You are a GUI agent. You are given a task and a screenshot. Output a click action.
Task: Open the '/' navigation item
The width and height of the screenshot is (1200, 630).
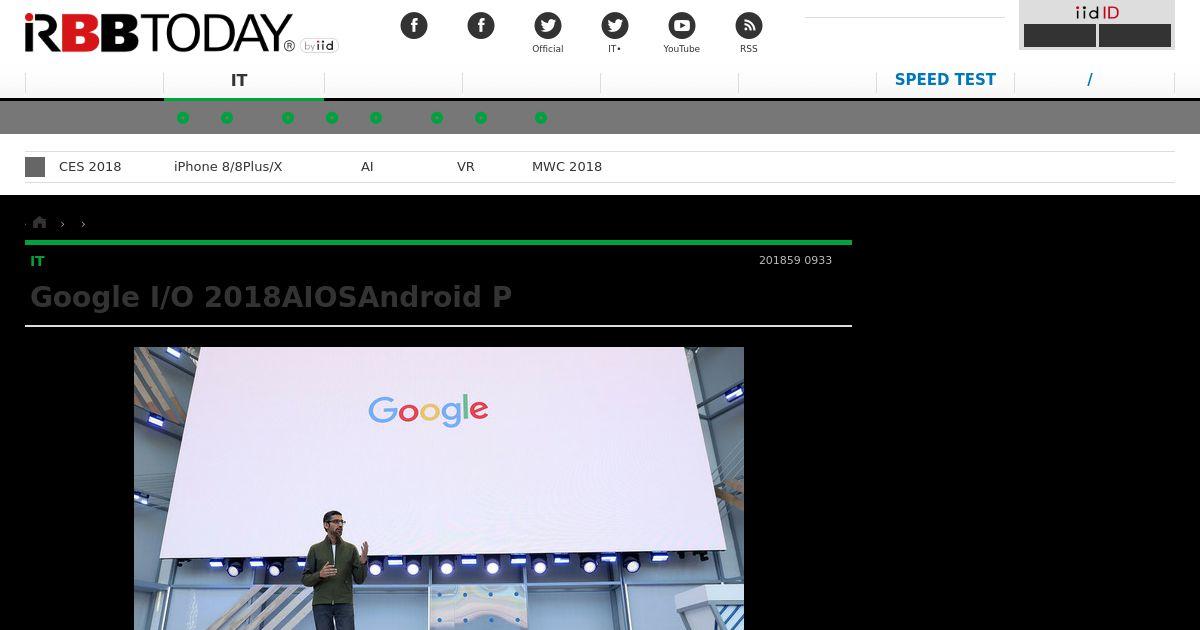(x=1090, y=80)
